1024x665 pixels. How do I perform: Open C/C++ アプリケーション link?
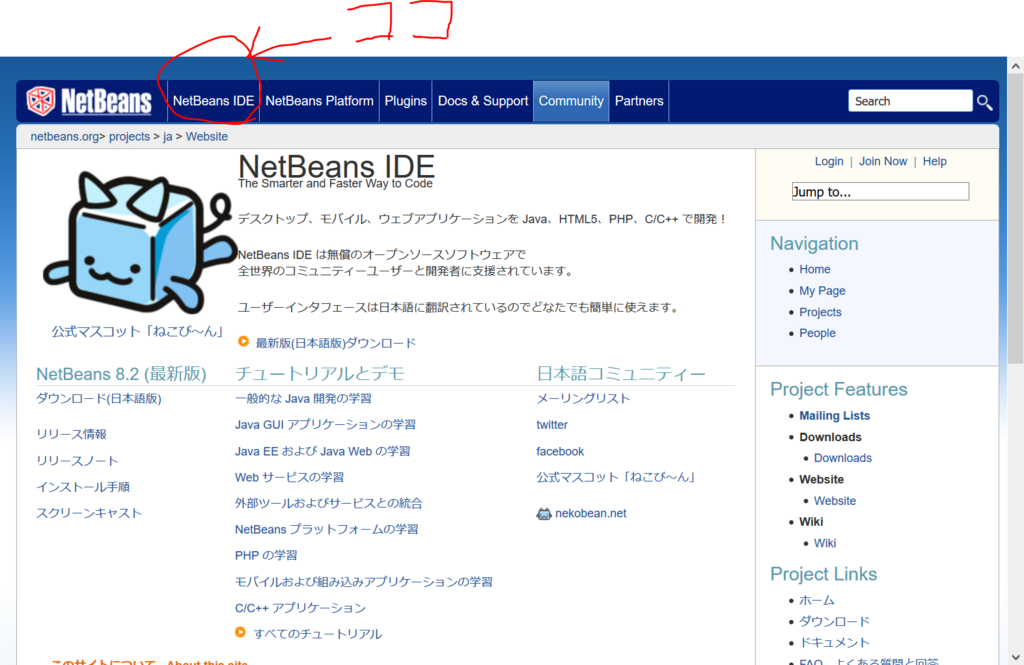300,608
